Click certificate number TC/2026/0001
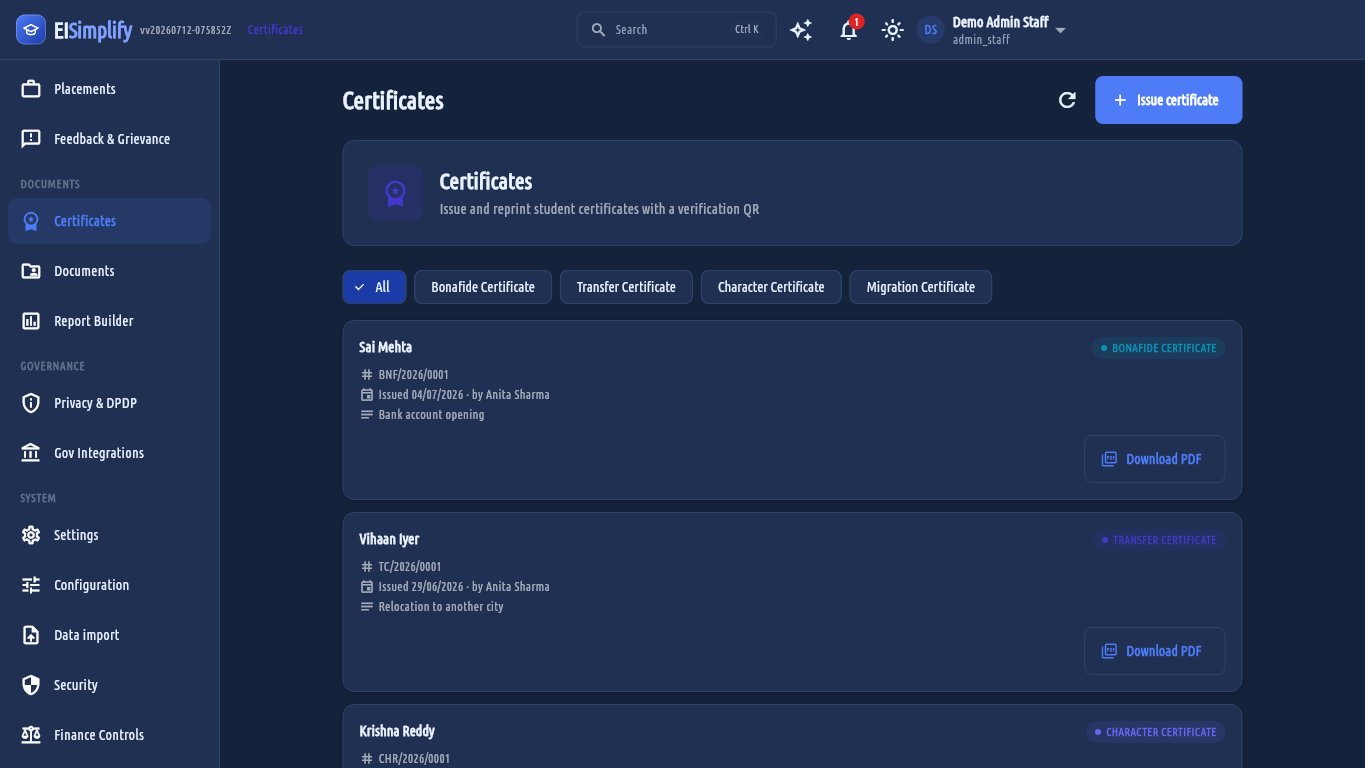1365x768 pixels. coord(410,567)
